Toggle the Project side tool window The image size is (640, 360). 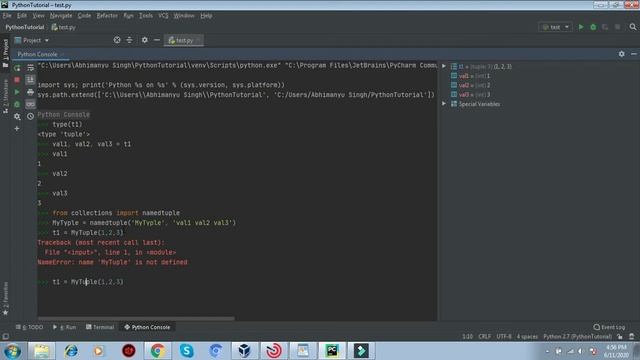(5, 53)
